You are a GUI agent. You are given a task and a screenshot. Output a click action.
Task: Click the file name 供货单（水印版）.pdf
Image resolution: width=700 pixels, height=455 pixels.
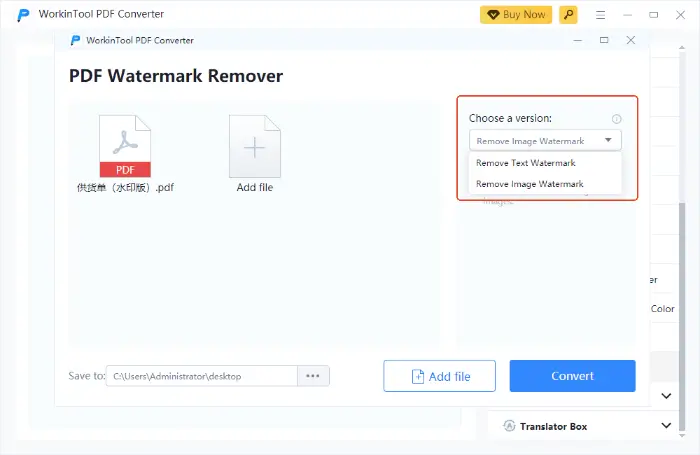125,188
